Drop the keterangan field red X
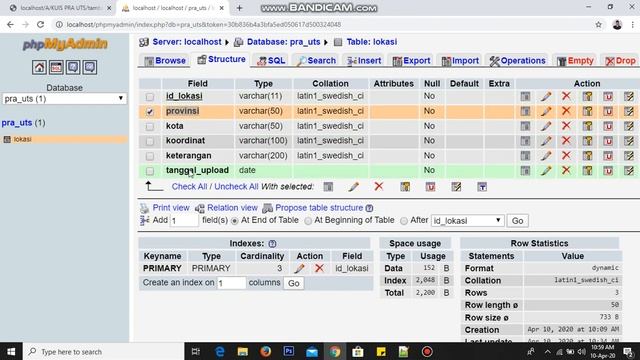This screenshot has width=640, height=360. pyautogui.click(x=566, y=156)
